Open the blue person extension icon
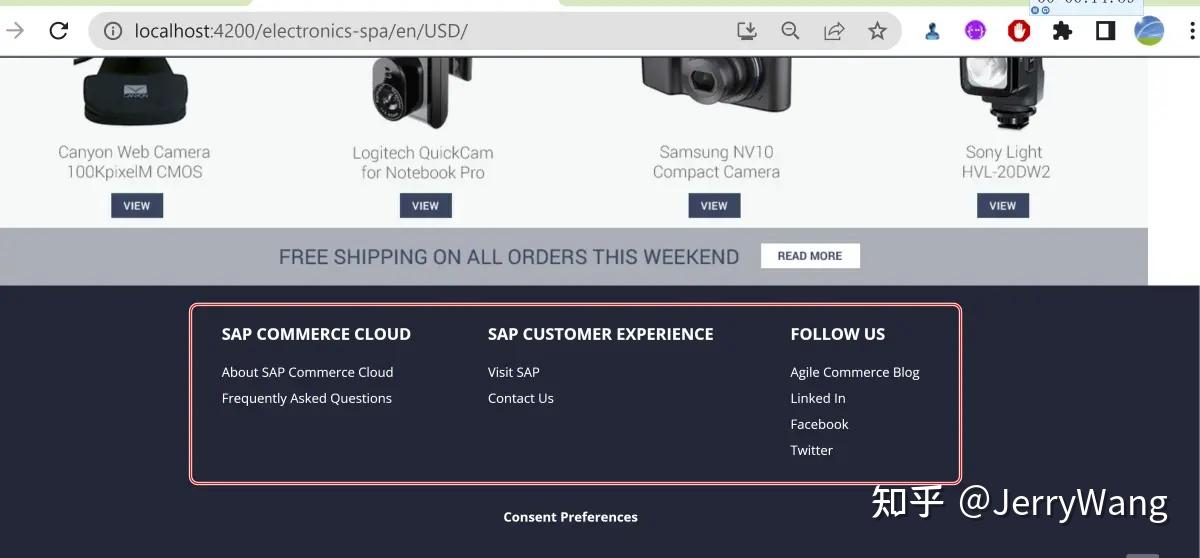This screenshot has height=558, width=1200. (932, 31)
